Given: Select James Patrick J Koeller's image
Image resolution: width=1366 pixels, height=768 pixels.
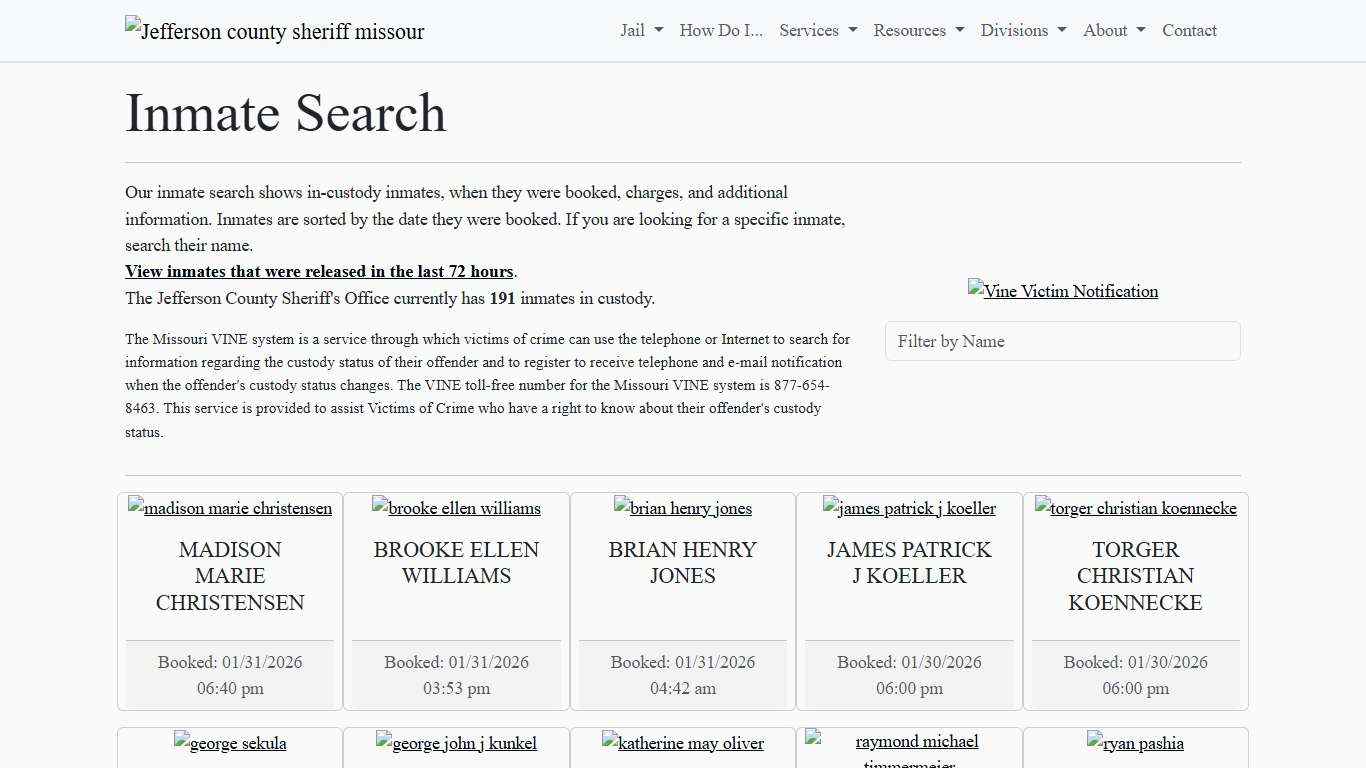Looking at the screenshot, I should pos(909,508).
